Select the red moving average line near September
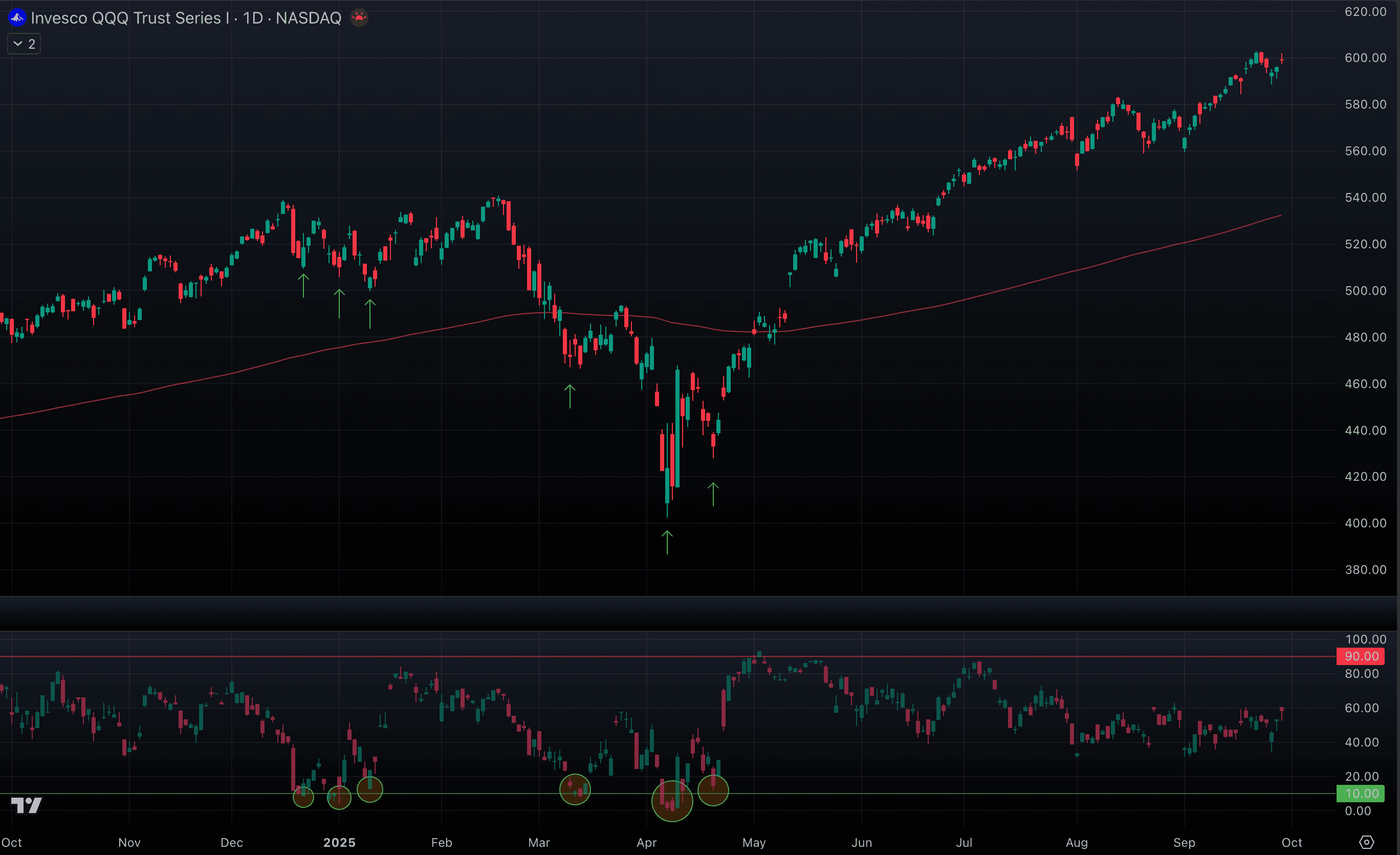The width and height of the screenshot is (1400, 855). [x=1185, y=243]
